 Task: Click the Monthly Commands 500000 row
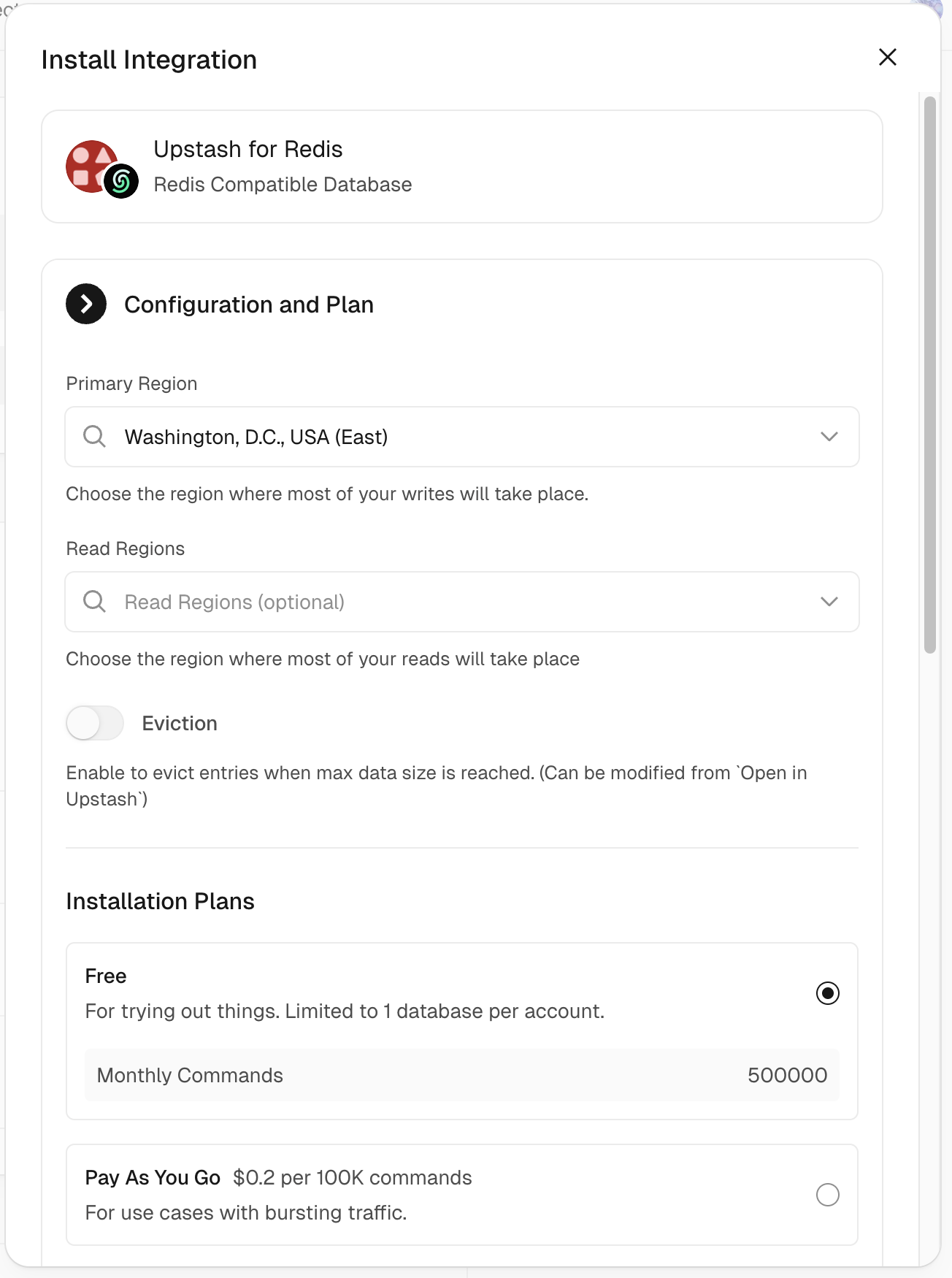(462, 1075)
